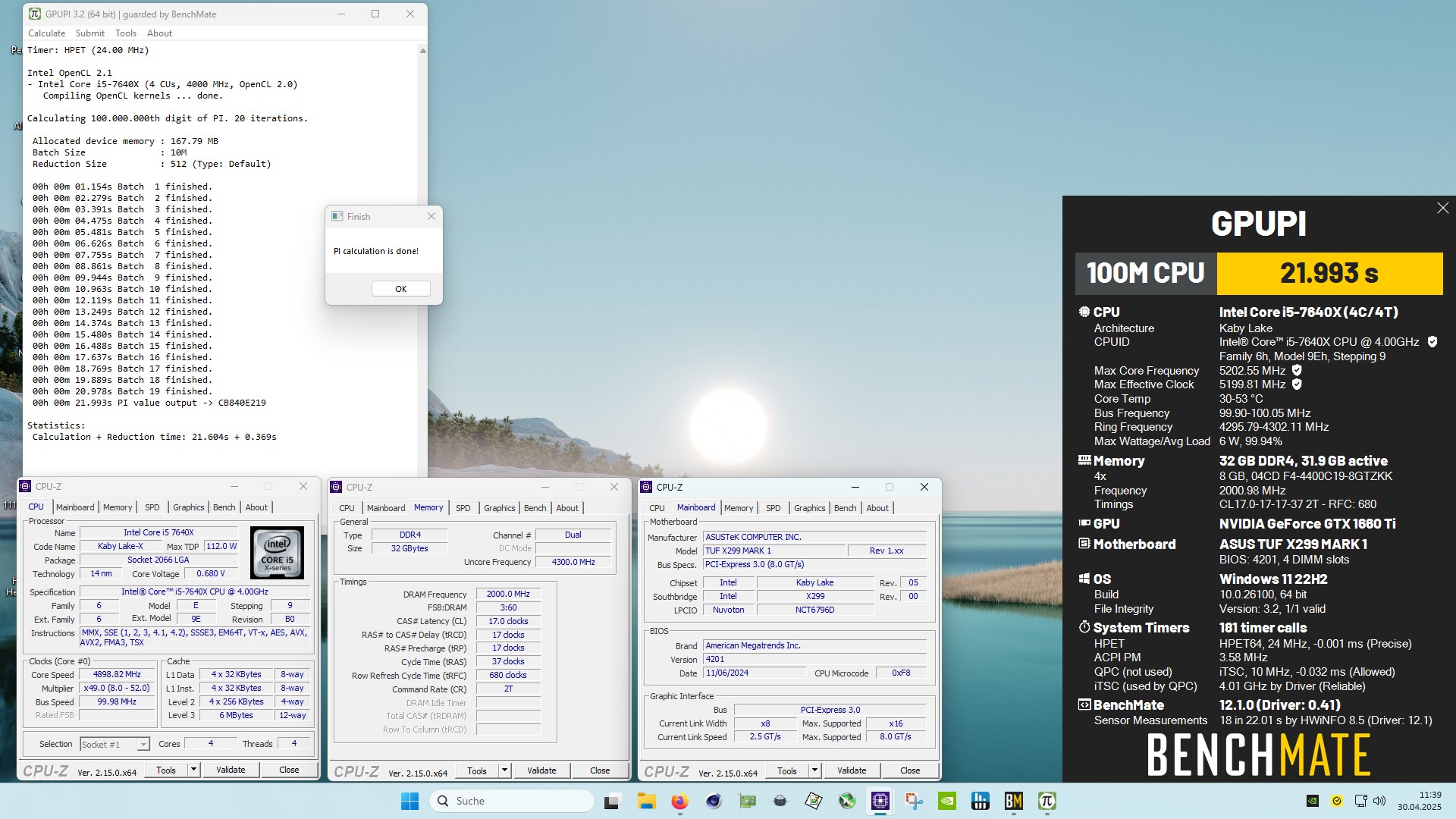Screen dimensions: 1456x819
Task: Open blue bar-chart icon app in taskbar
Action: [981, 801]
